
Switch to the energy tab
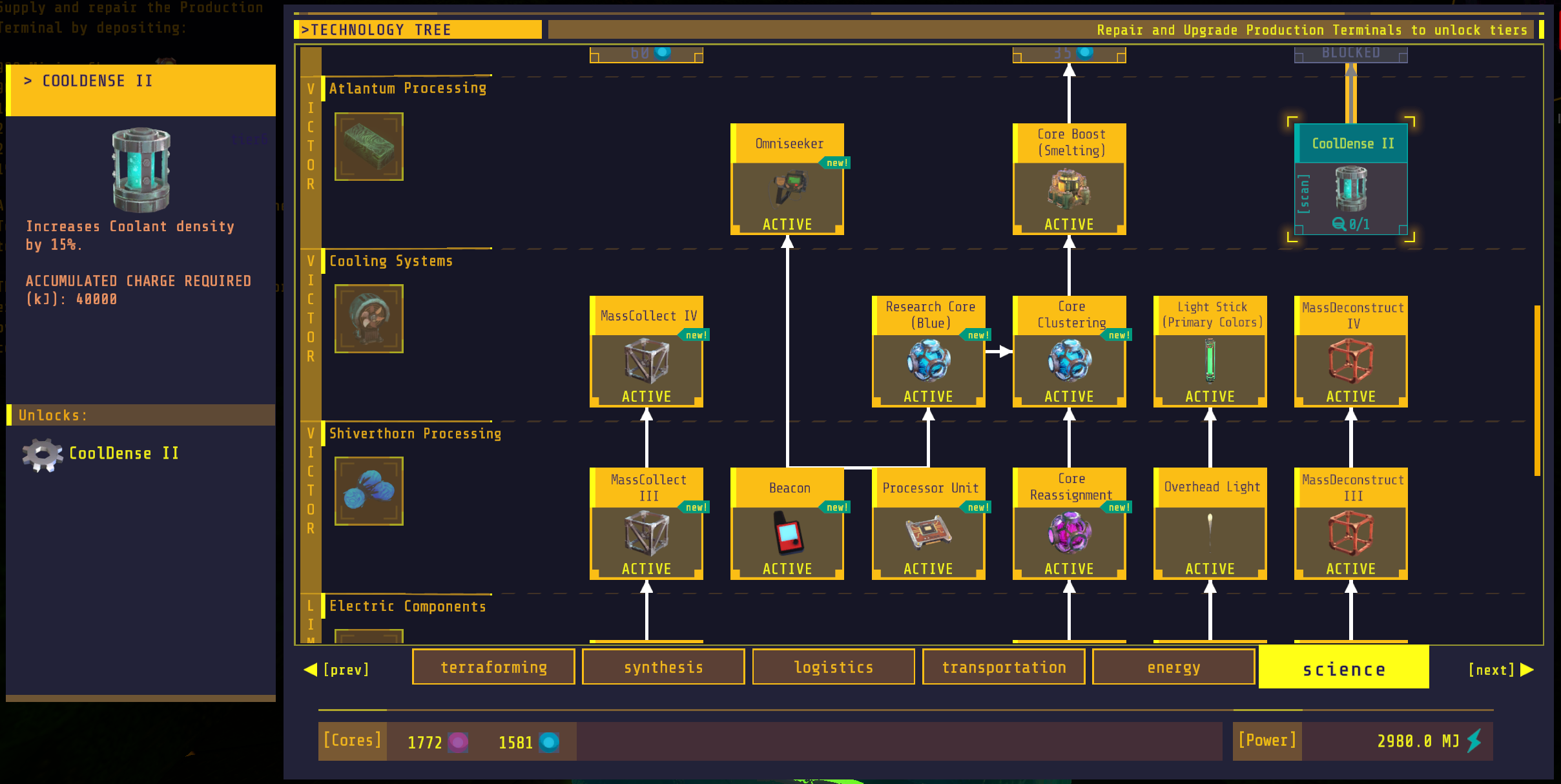click(x=1173, y=666)
